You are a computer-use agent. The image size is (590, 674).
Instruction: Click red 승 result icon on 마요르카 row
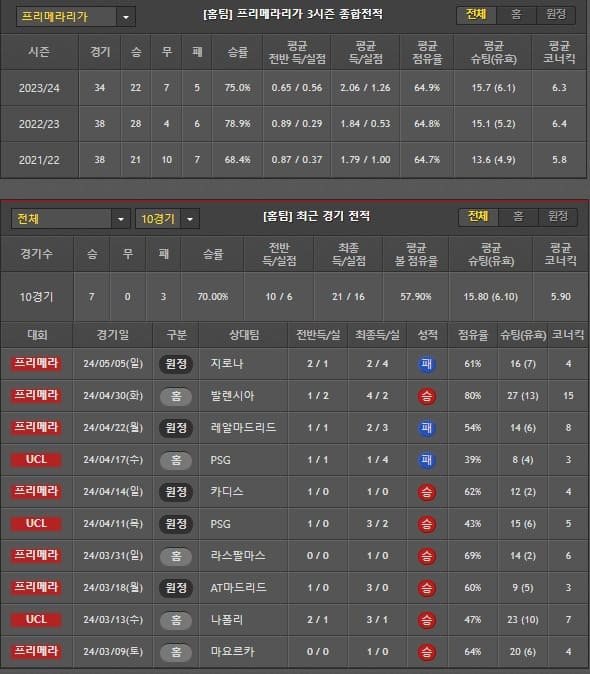pyautogui.click(x=427, y=652)
